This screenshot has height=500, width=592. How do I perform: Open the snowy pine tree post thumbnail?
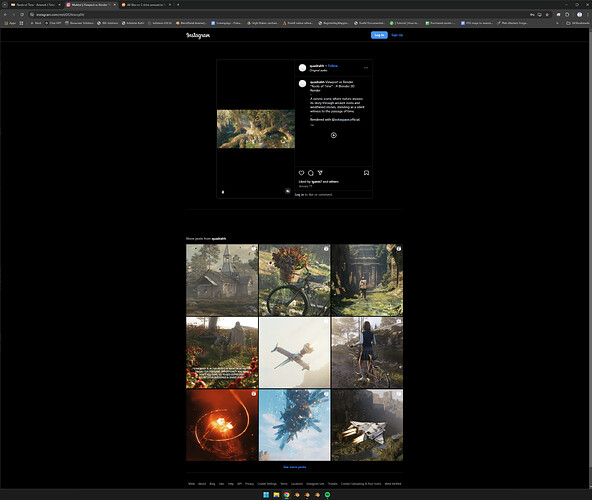294,425
